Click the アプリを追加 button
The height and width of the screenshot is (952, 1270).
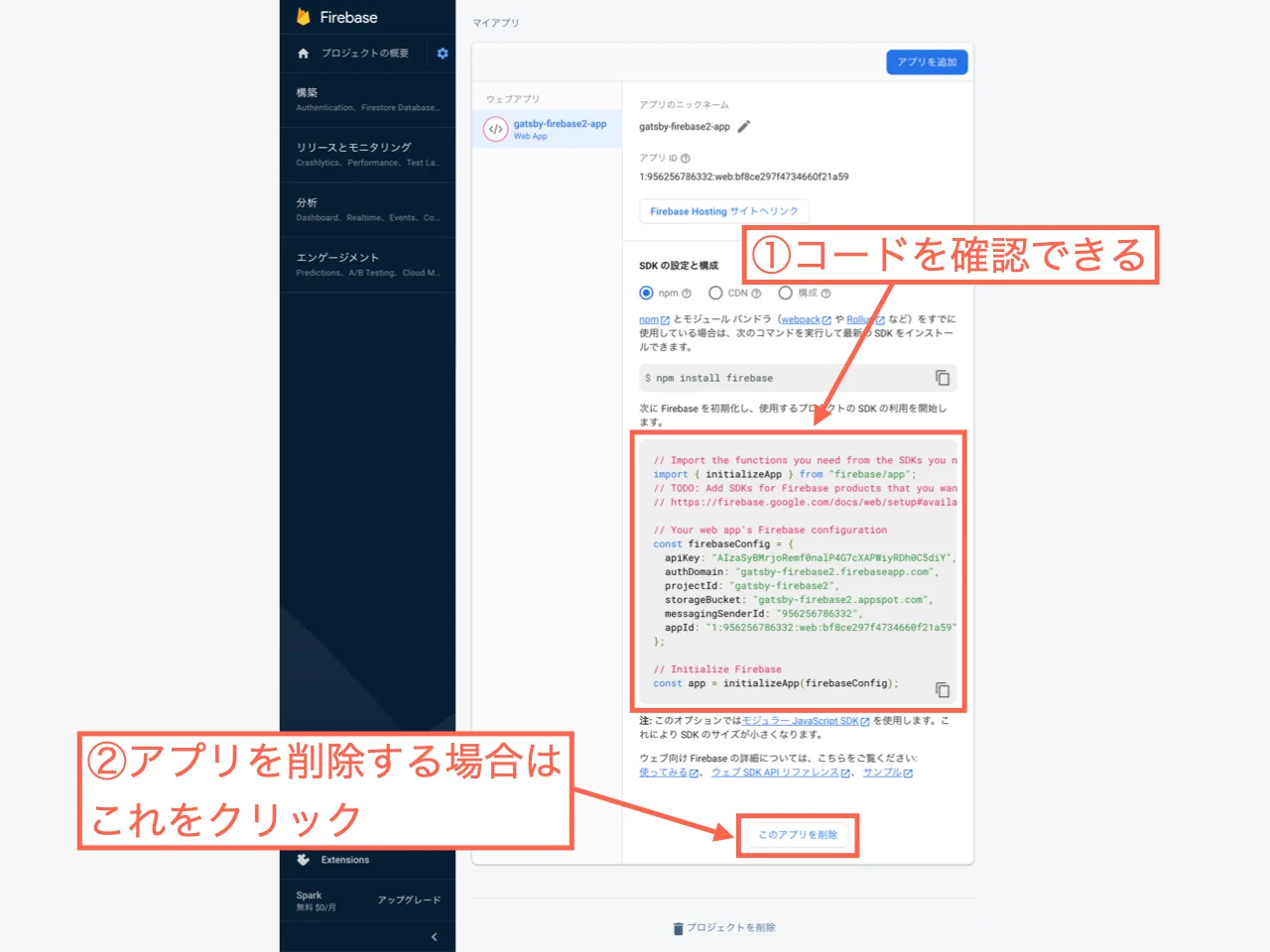point(926,61)
